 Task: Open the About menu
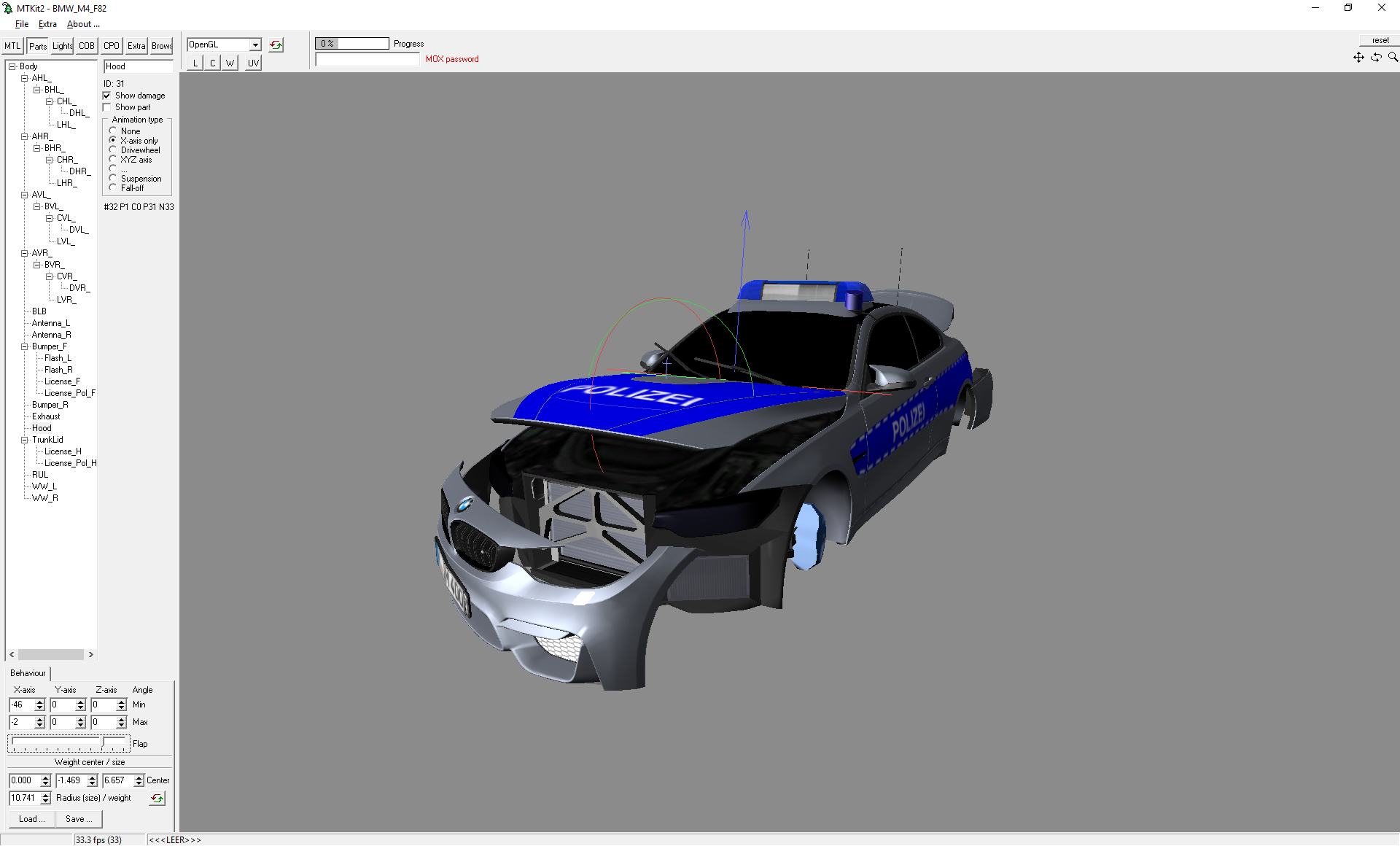point(83,24)
